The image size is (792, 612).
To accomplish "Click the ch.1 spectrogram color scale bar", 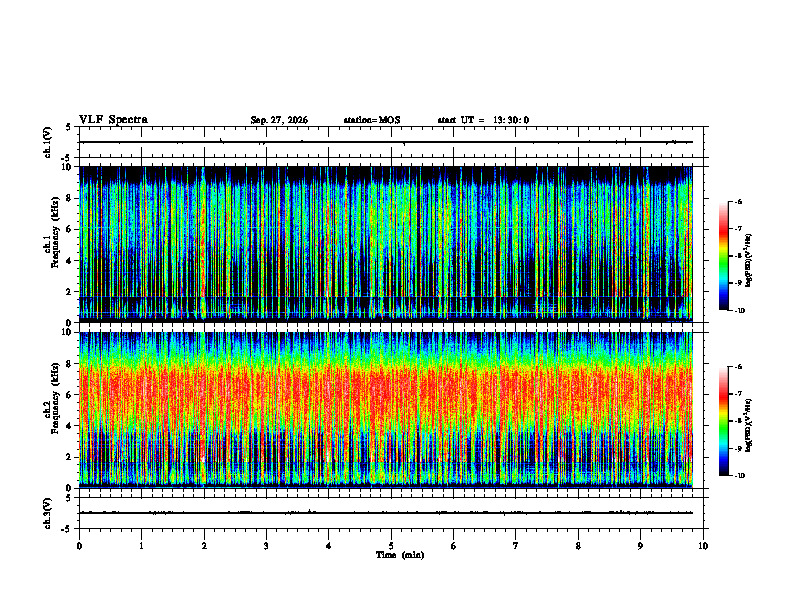I will tap(723, 256).
